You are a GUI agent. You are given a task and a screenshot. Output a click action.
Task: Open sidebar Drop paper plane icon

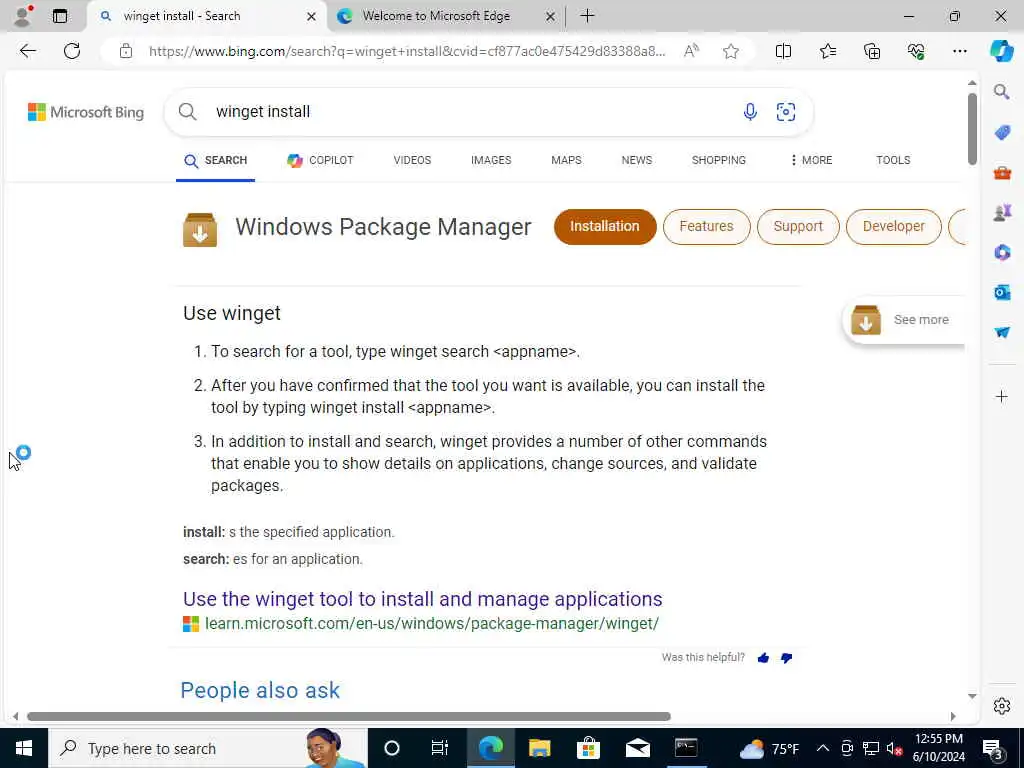[1002, 332]
